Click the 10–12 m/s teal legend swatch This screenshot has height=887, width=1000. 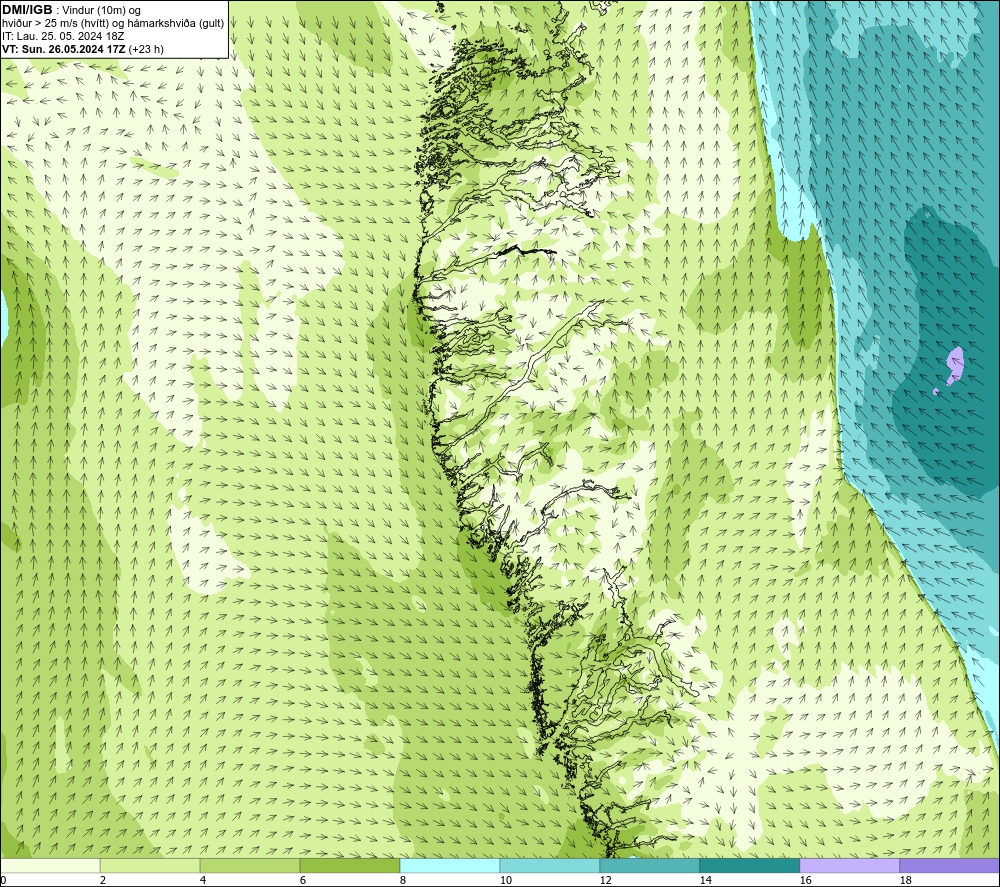[x=550, y=865]
